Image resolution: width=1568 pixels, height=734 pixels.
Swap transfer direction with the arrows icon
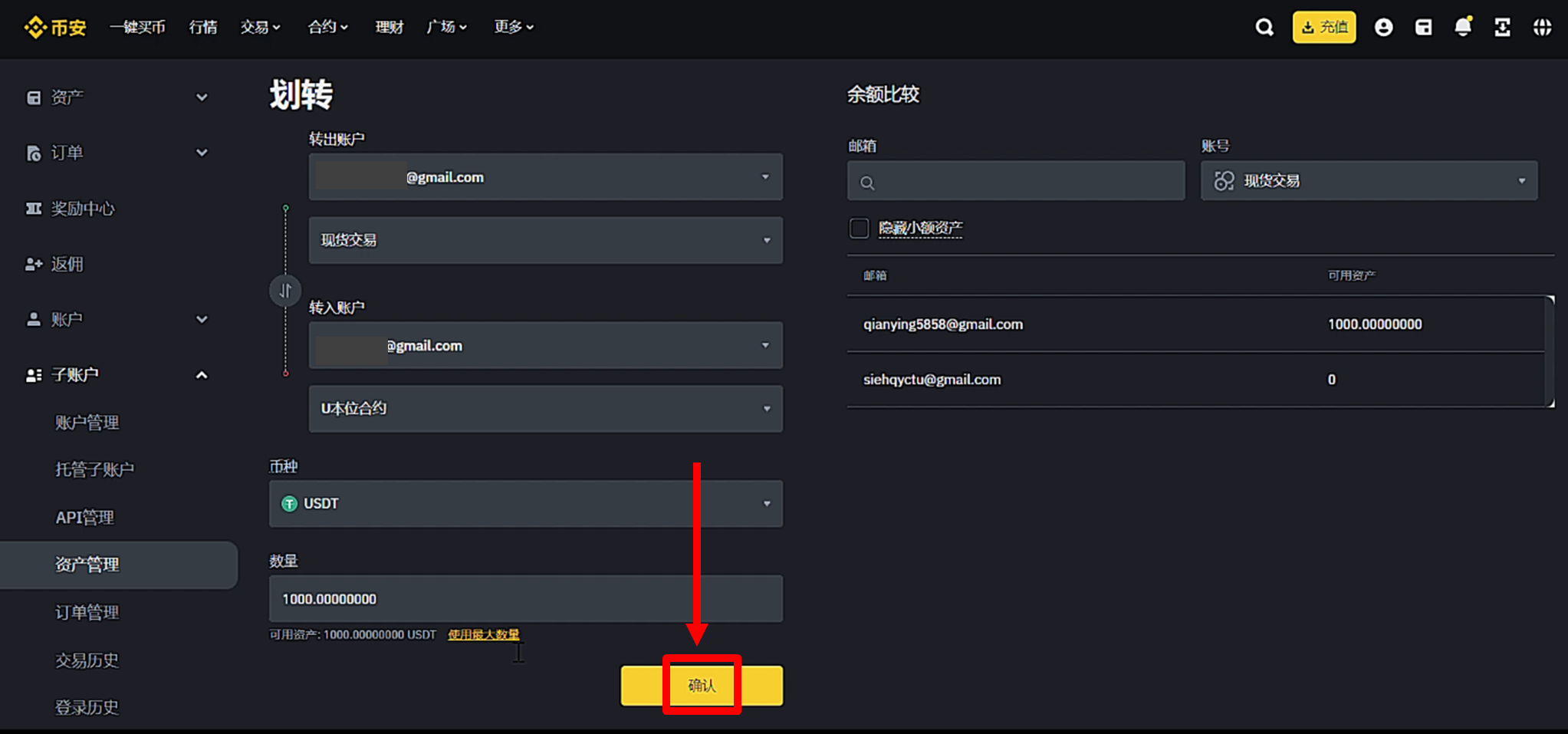(285, 291)
